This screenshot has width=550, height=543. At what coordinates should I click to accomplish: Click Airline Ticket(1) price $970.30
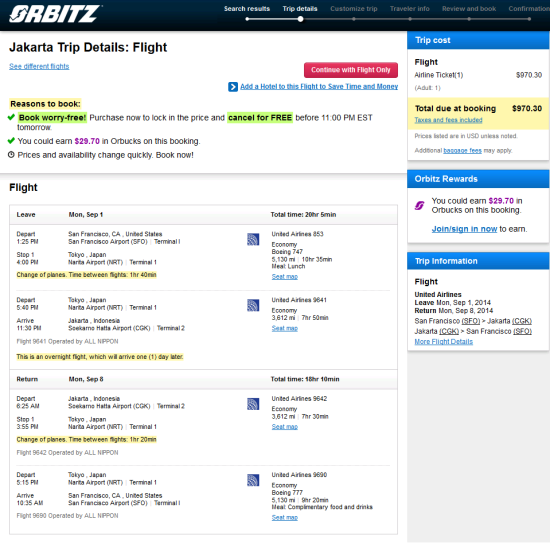tap(529, 75)
